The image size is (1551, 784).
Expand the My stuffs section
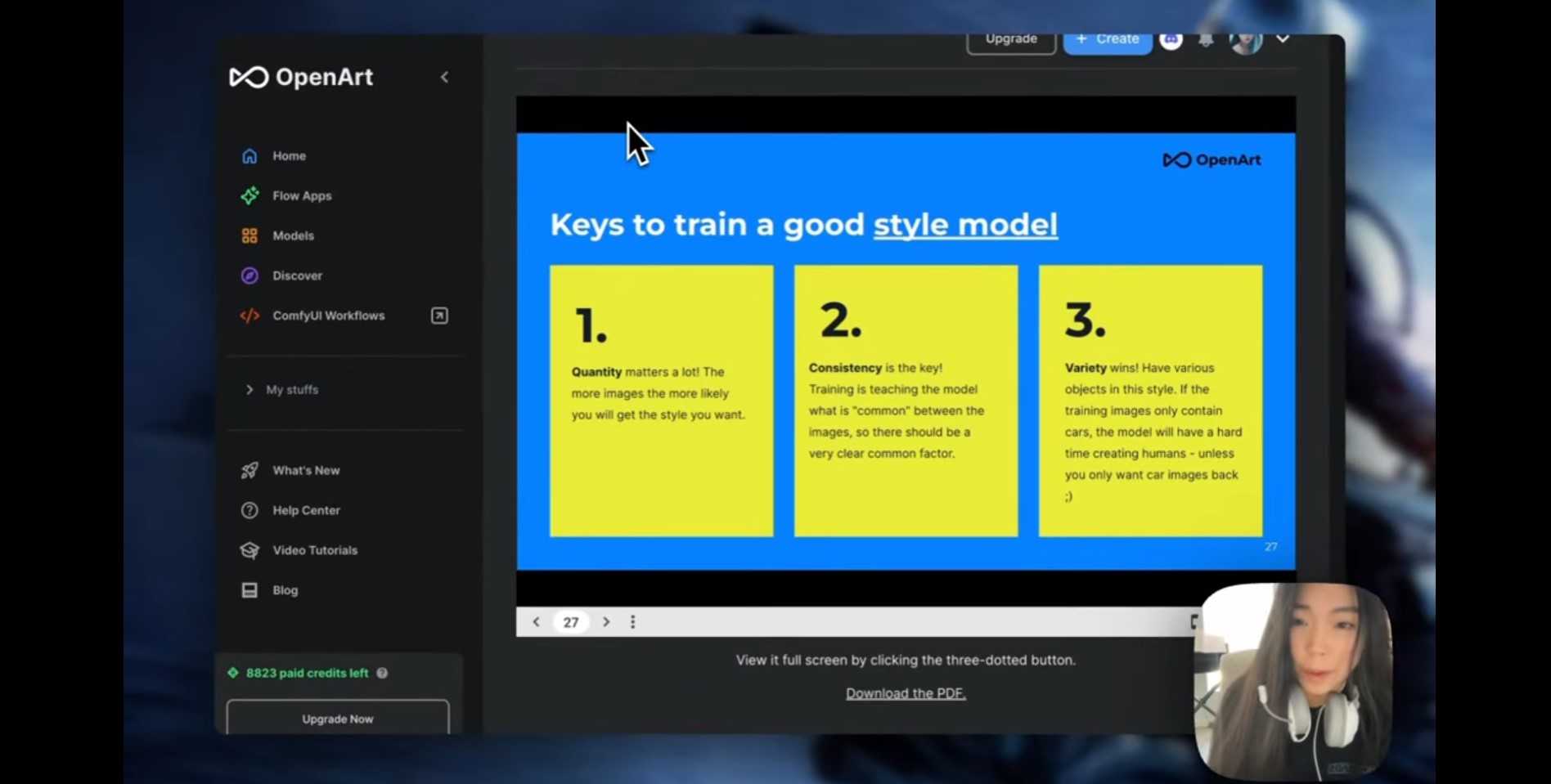pos(282,390)
